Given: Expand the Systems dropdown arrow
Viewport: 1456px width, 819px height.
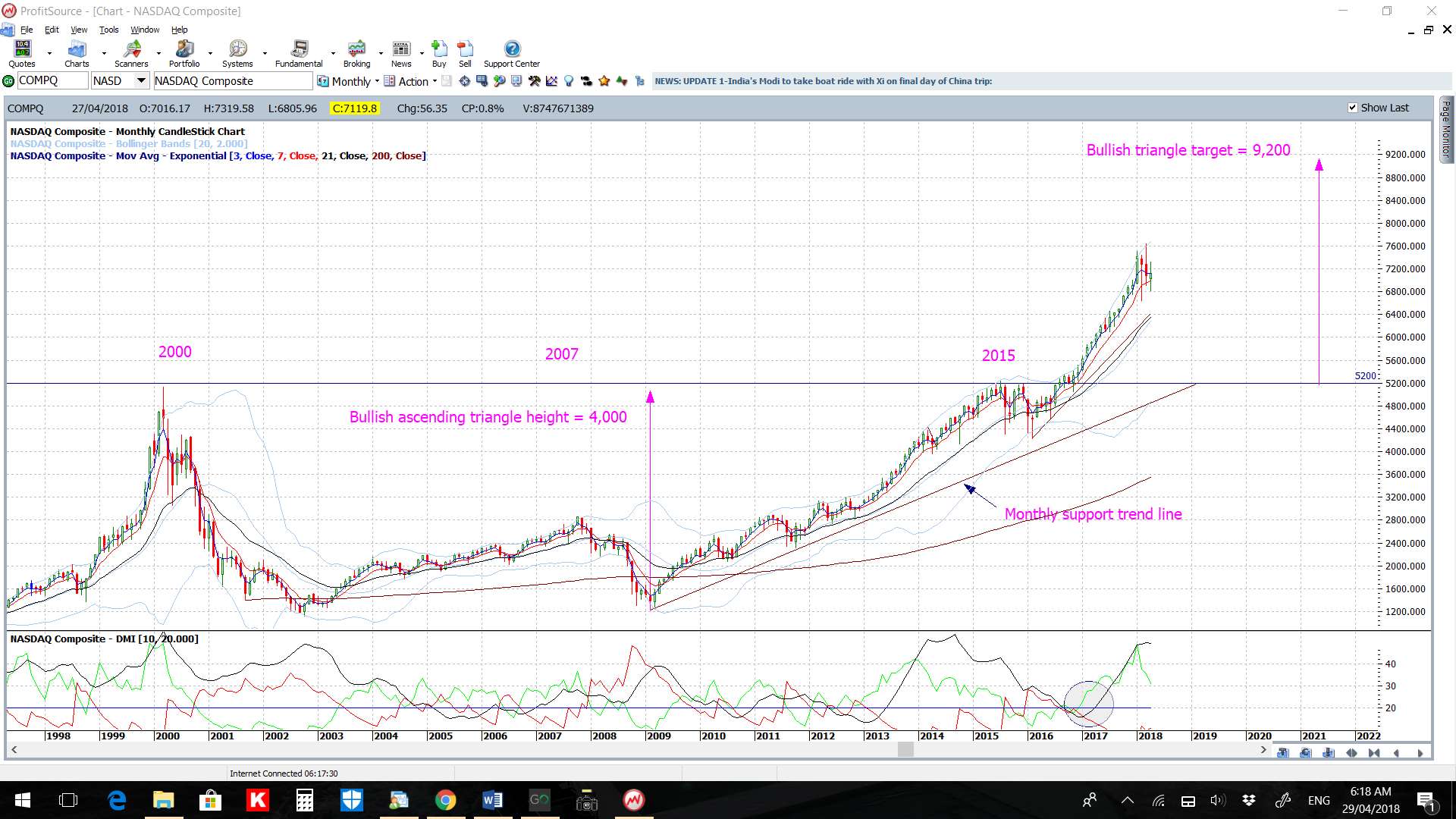Looking at the screenshot, I should pyautogui.click(x=265, y=54).
